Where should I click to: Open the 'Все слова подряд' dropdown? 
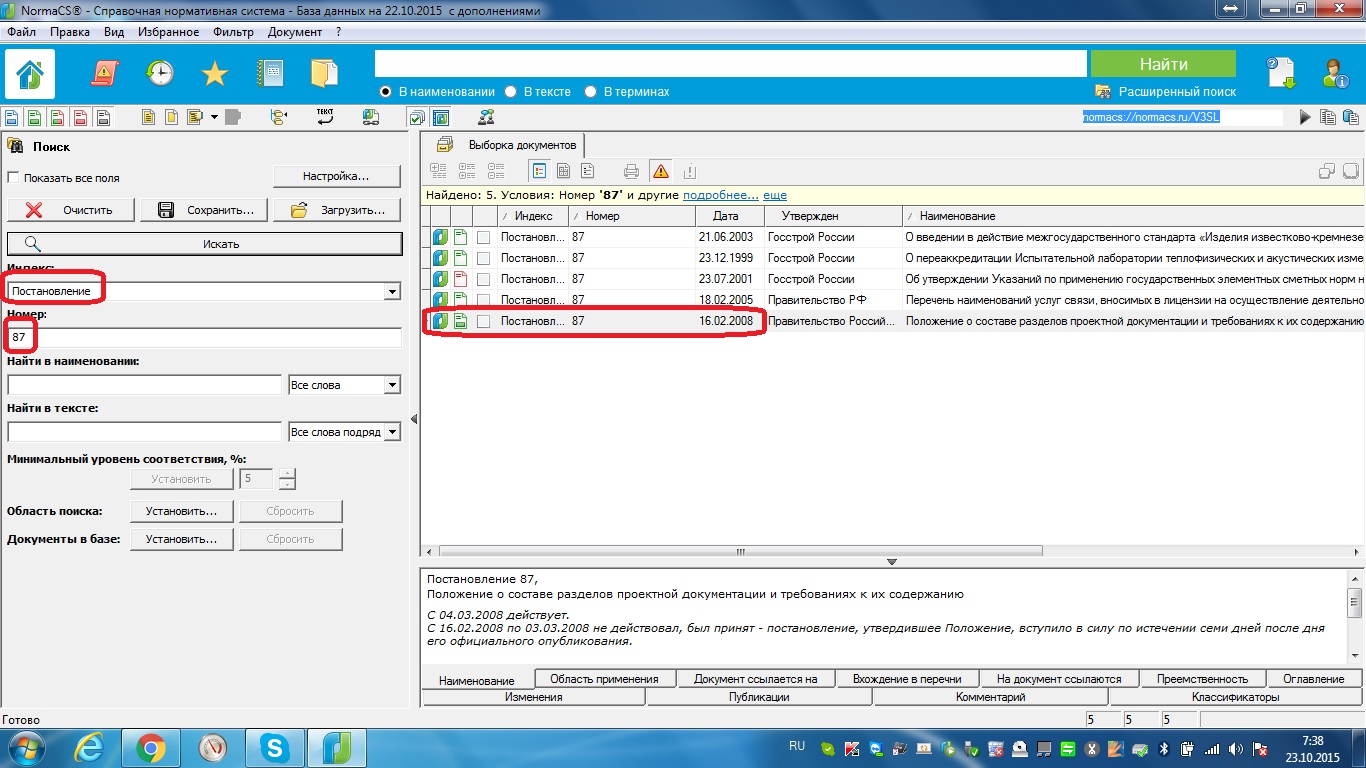tap(392, 432)
